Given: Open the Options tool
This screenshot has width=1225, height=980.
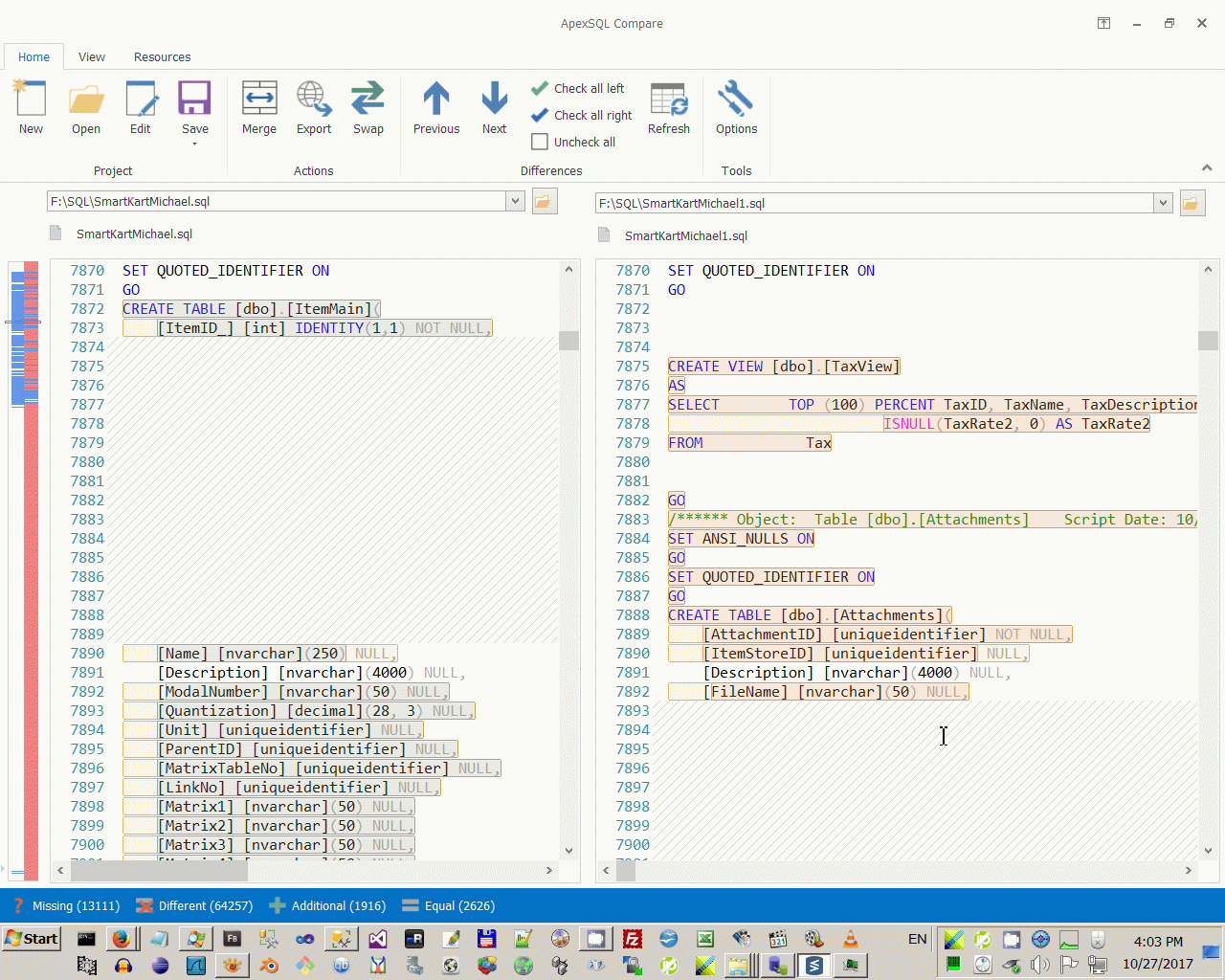Looking at the screenshot, I should coord(736,100).
